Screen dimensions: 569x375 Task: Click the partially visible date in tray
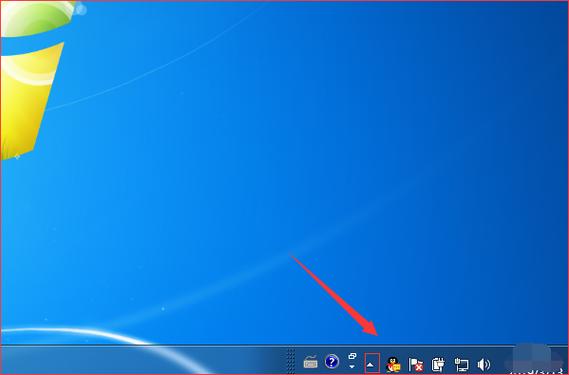tap(536, 371)
